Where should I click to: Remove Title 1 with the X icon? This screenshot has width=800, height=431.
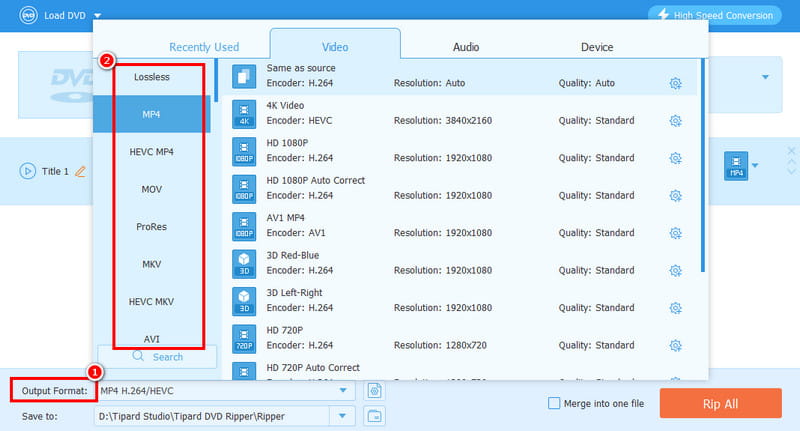pos(791,151)
